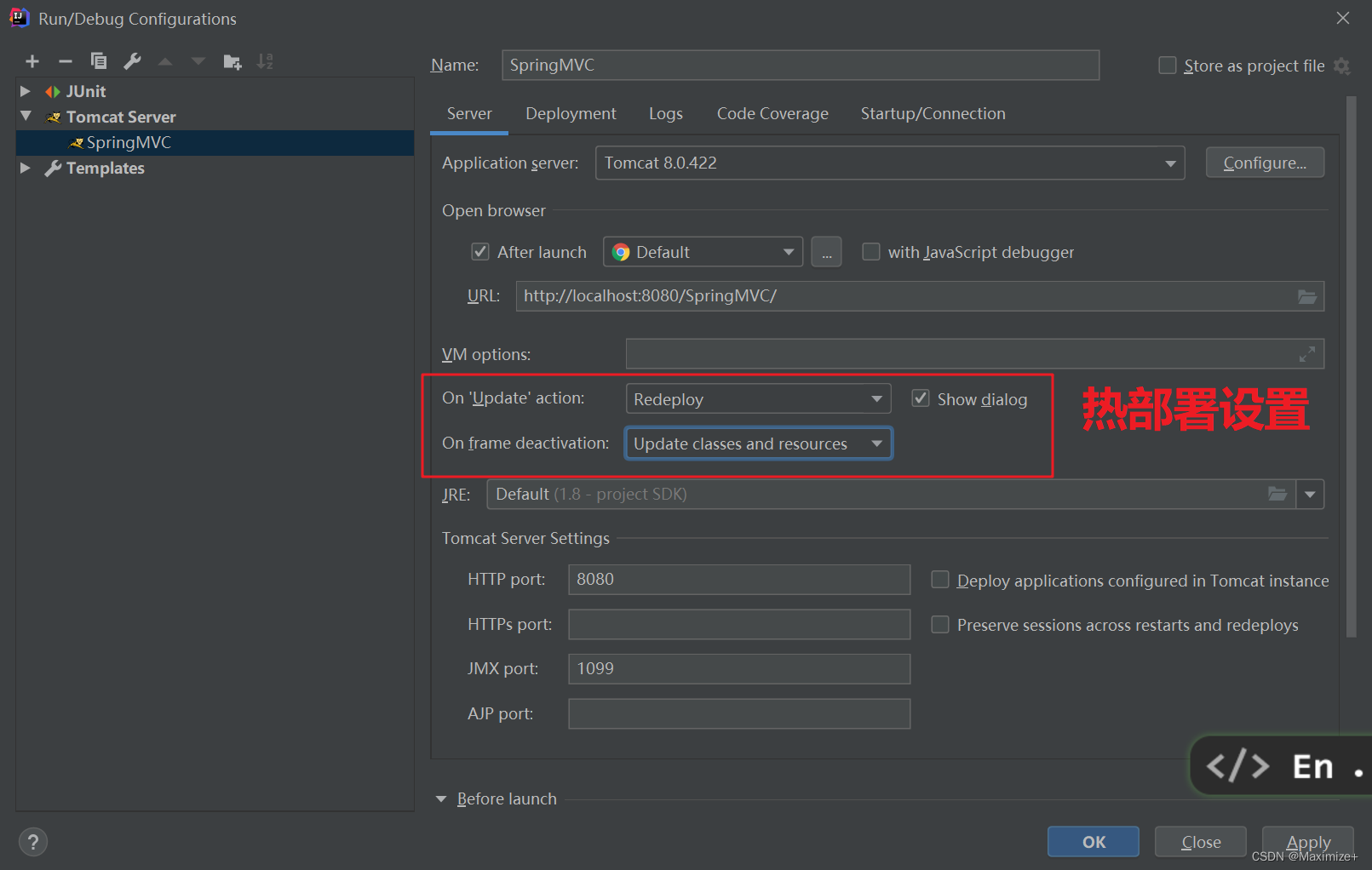Click the Configure... button
The image size is (1372, 870).
point(1264,163)
